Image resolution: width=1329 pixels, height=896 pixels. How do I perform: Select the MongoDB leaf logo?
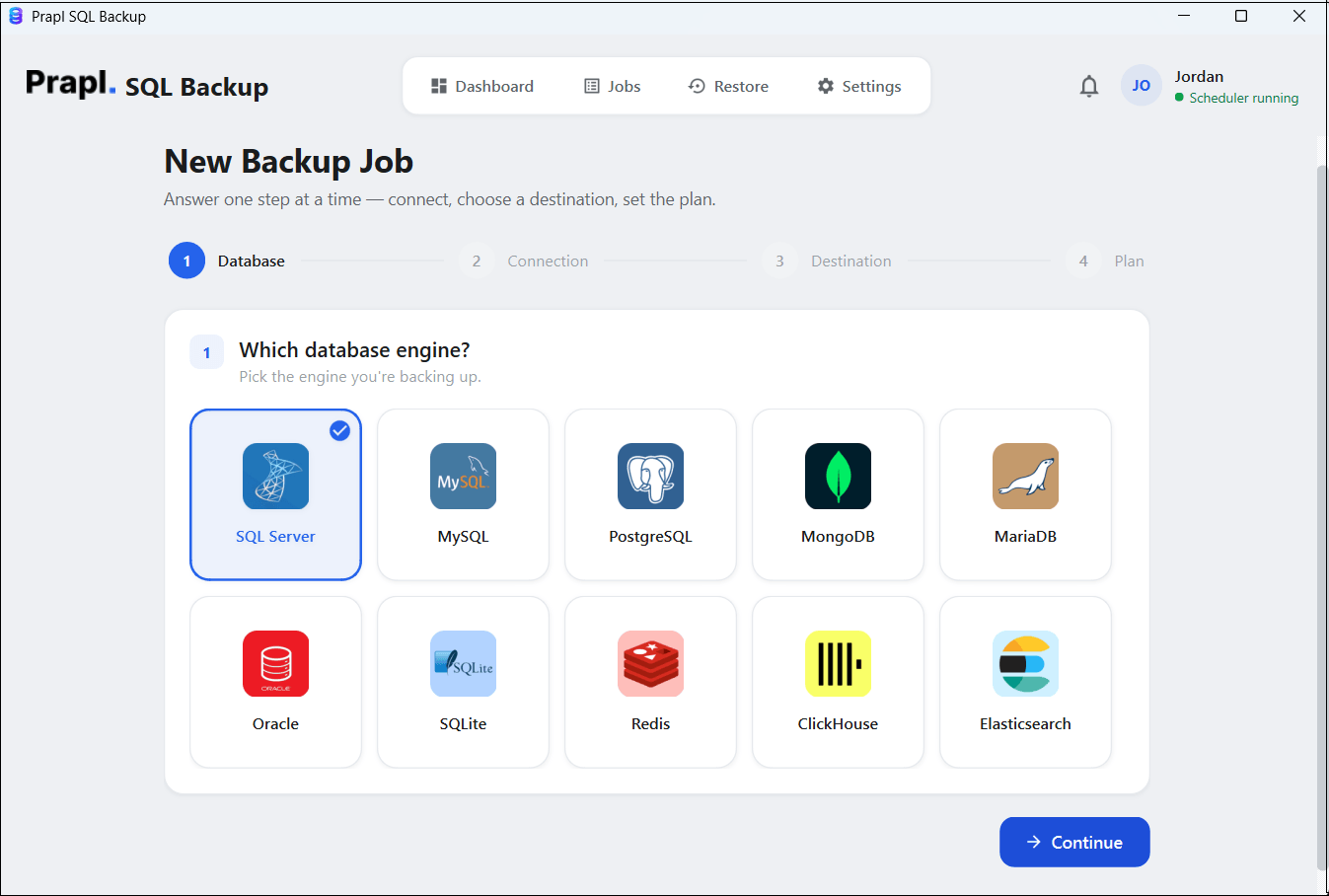pos(838,476)
